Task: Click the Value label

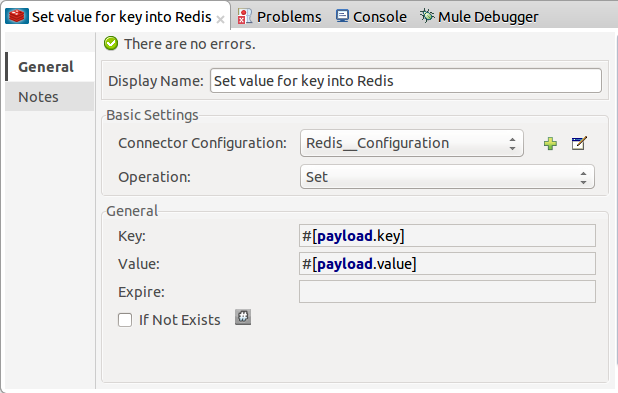Action: (139, 264)
